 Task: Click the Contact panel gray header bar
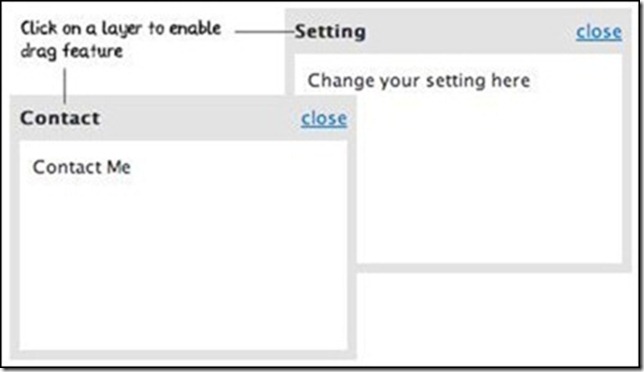pyautogui.click(x=183, y=118)
